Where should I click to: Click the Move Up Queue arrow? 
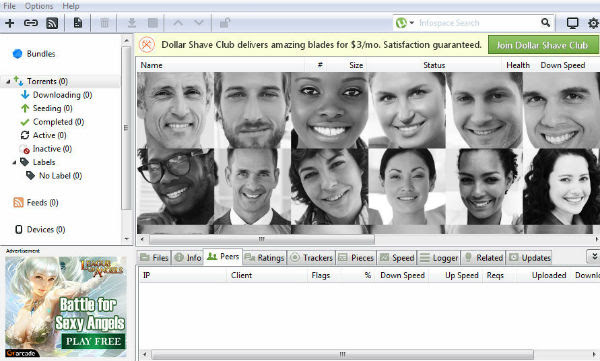click(178, 23)
